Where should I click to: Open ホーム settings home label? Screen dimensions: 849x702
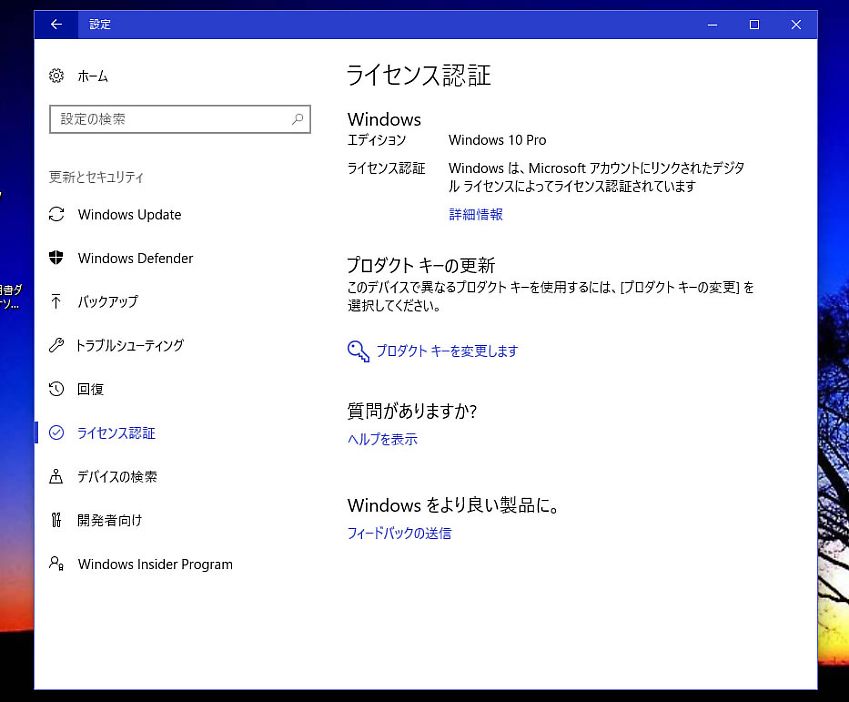coord(93,76)
